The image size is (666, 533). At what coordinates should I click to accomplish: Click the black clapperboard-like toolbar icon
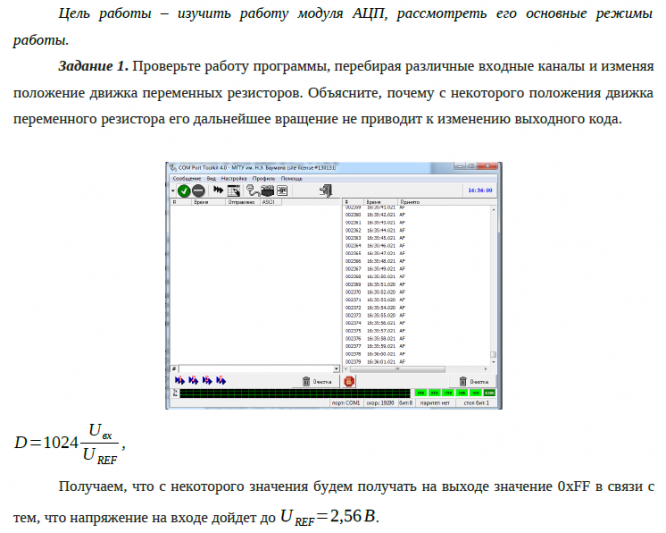[268, 191]
